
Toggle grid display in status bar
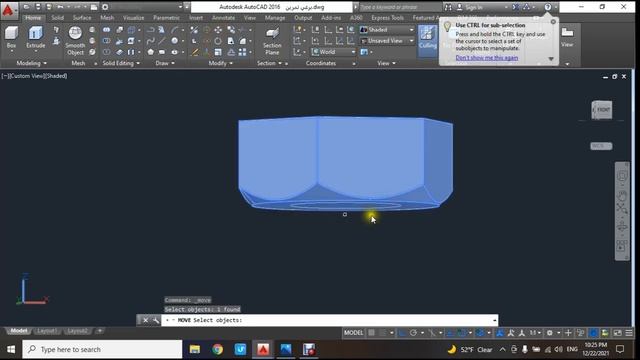(371, 333)
